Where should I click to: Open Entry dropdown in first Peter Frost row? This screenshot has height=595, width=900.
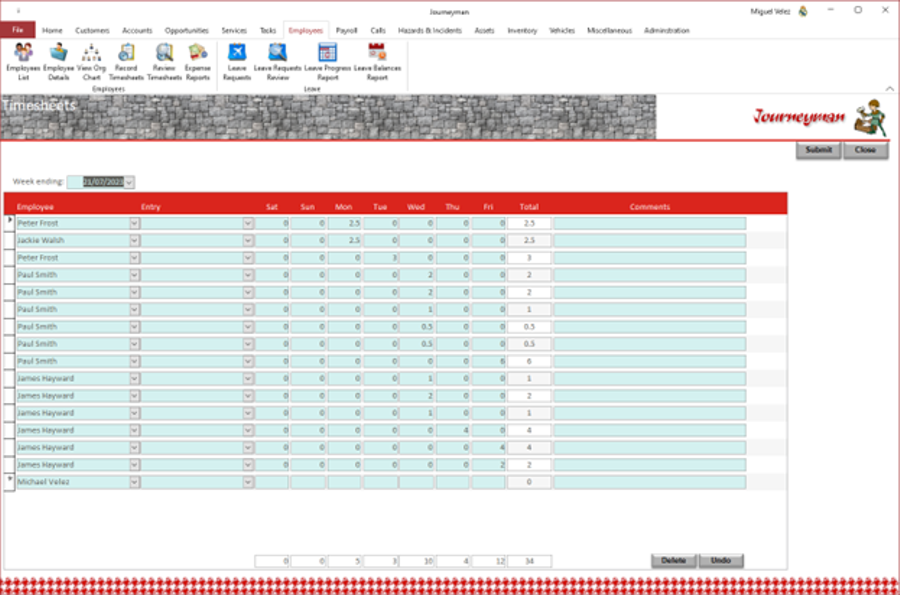click(x=248, y=223)
